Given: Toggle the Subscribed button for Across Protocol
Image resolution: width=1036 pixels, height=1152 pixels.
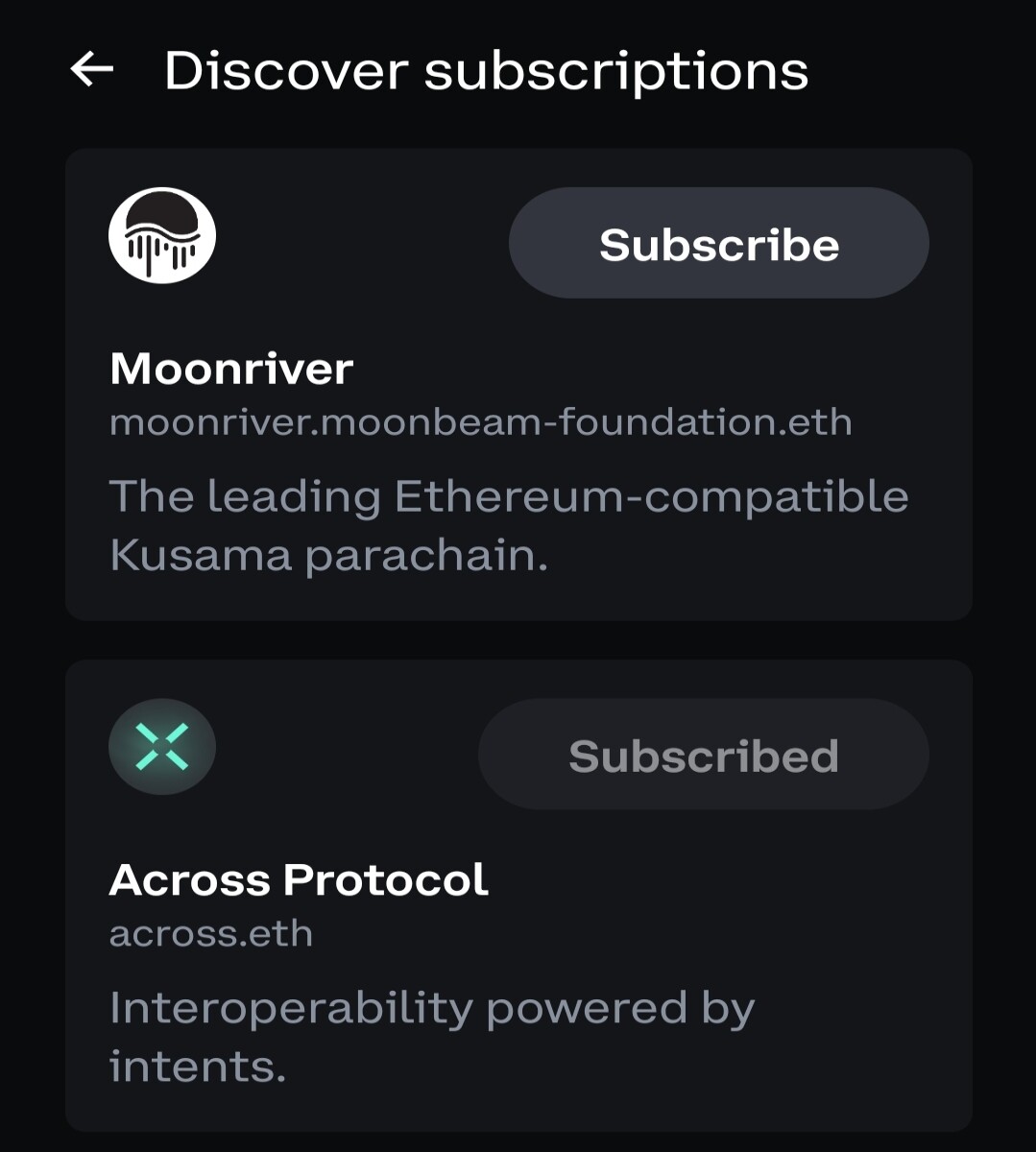Looking at the screenshot, I should tap(704, 755).
